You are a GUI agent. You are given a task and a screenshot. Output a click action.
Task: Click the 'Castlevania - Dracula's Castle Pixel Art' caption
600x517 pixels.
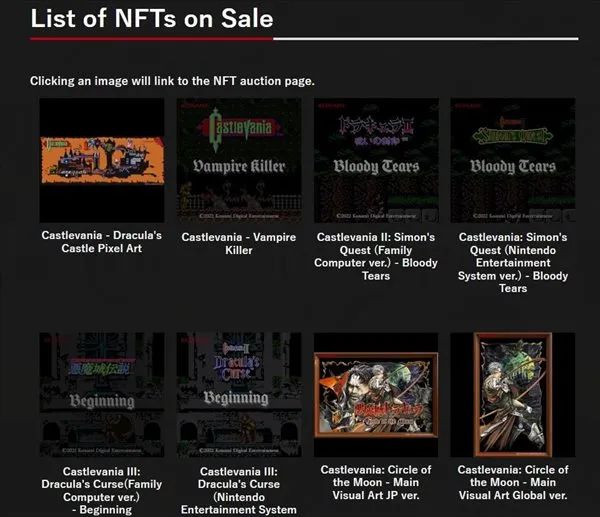pyautogui.click(x=102, y=242)
